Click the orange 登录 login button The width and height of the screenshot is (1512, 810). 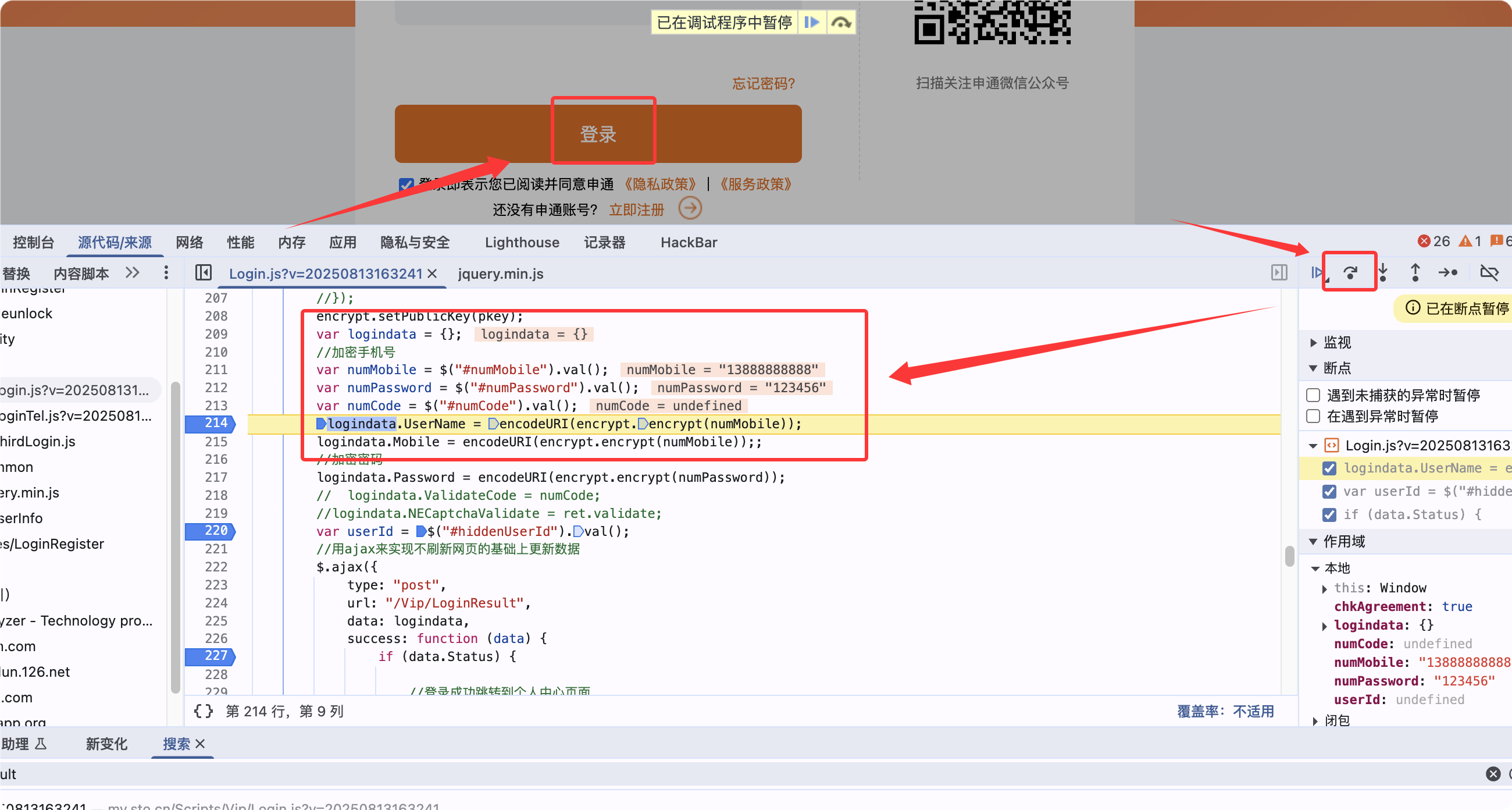click(x=597, y=134)
